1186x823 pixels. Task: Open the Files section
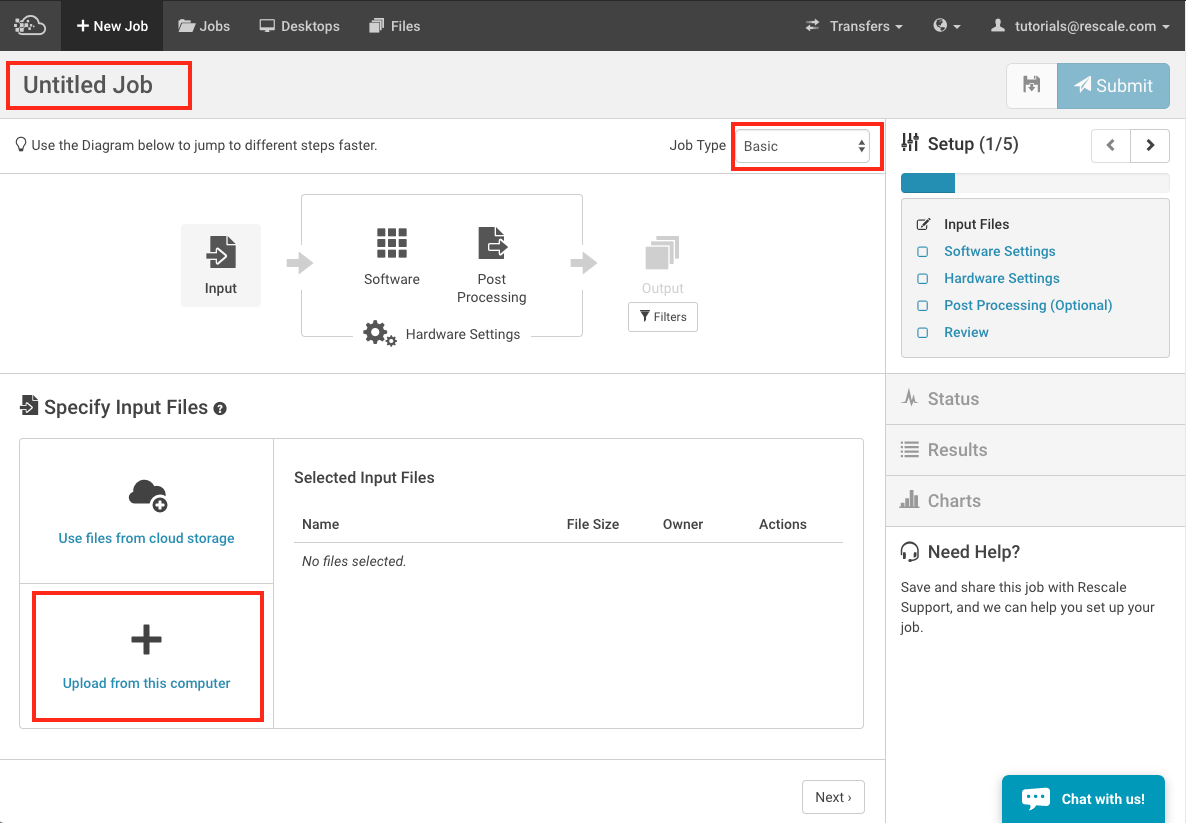tap(395, 26)
